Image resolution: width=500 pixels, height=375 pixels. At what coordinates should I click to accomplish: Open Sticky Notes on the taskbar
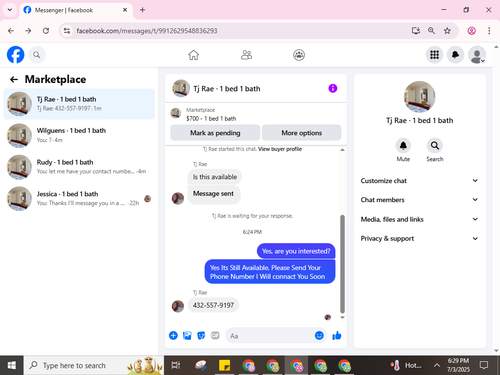[x=224, y=365]
